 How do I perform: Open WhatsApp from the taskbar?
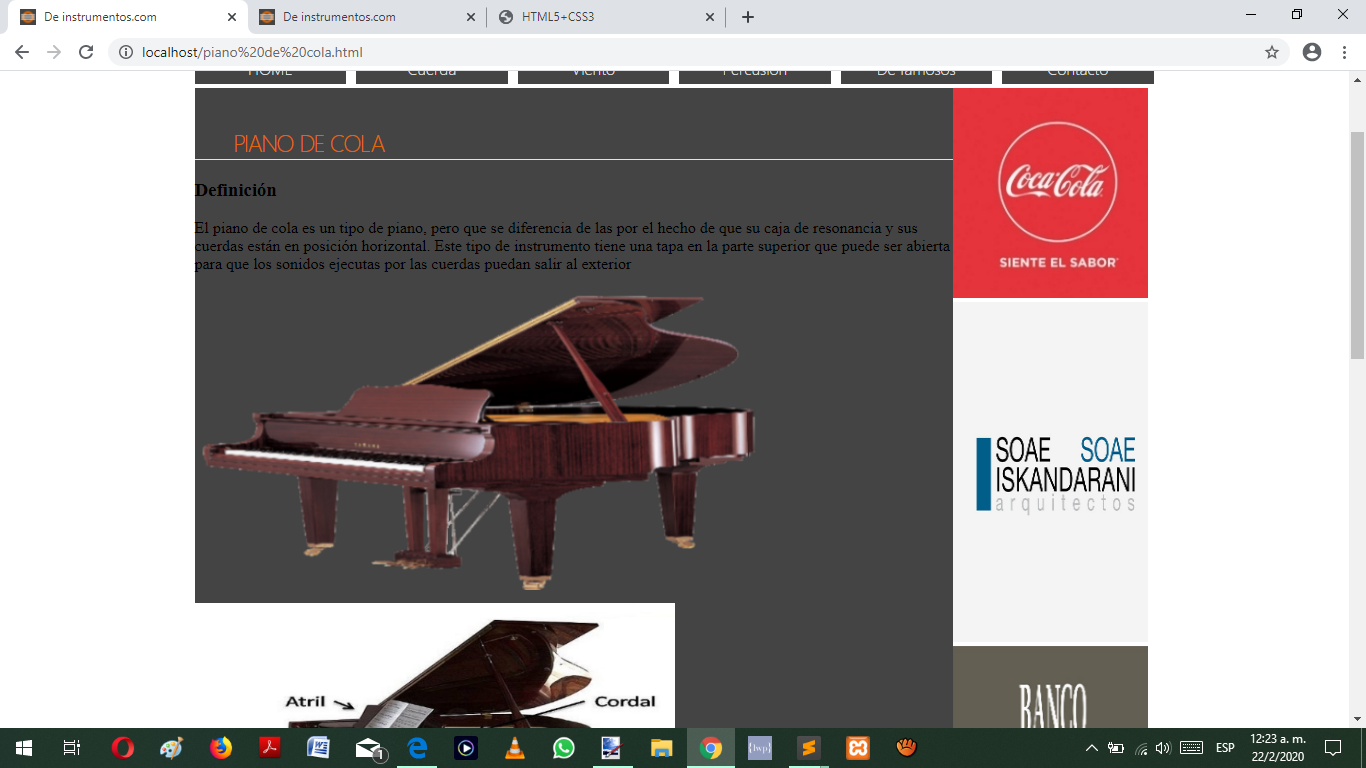564,748
